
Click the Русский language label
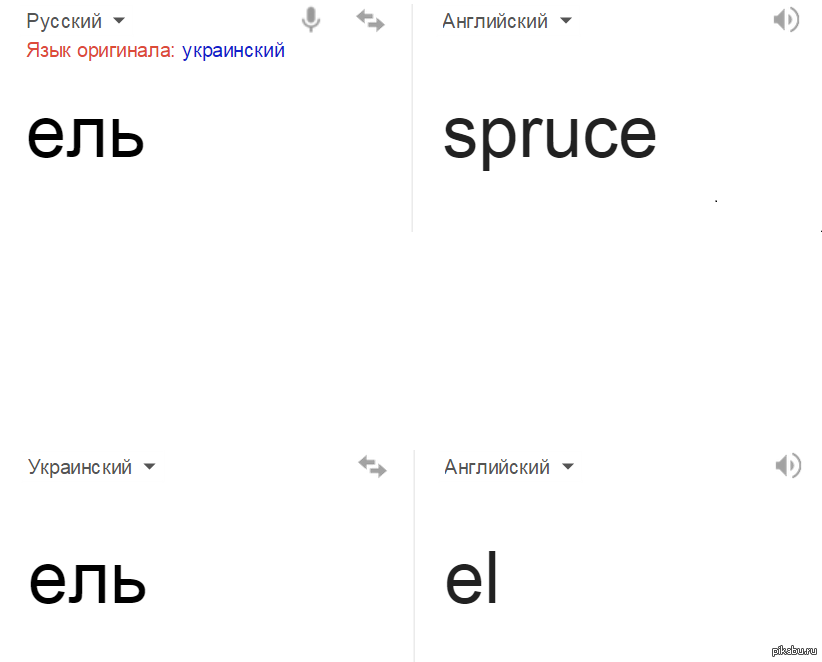(x=64, y=21)
